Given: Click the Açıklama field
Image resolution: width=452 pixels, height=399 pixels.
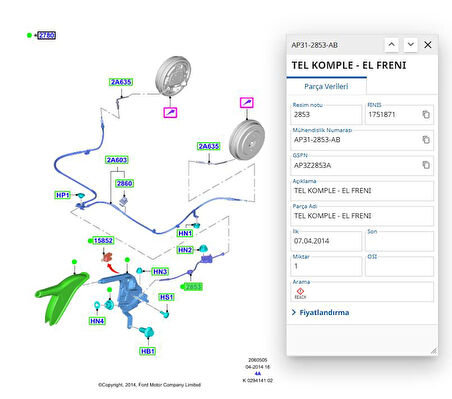Looking at the screenshot, I should click(362, 191).
